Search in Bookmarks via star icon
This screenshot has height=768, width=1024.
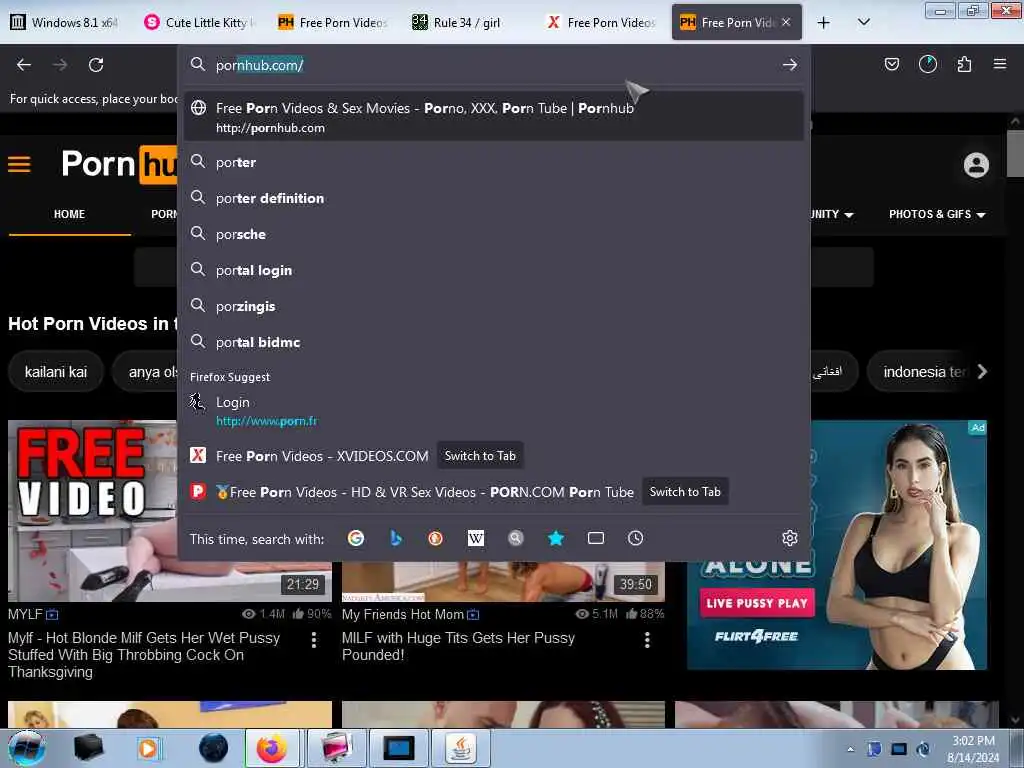click(556, 538)
